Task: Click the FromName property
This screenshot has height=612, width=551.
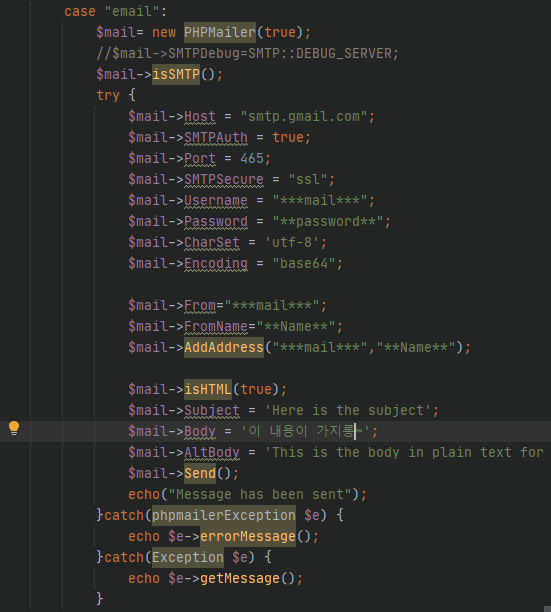Action: pos(216,326)
